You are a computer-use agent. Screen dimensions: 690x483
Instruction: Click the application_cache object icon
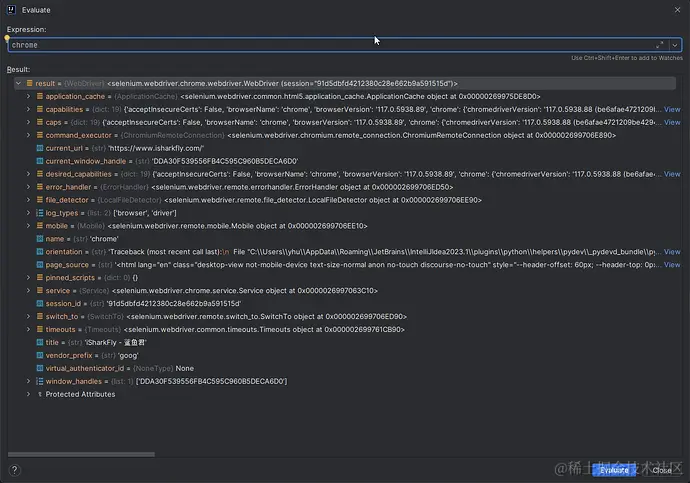40,96
